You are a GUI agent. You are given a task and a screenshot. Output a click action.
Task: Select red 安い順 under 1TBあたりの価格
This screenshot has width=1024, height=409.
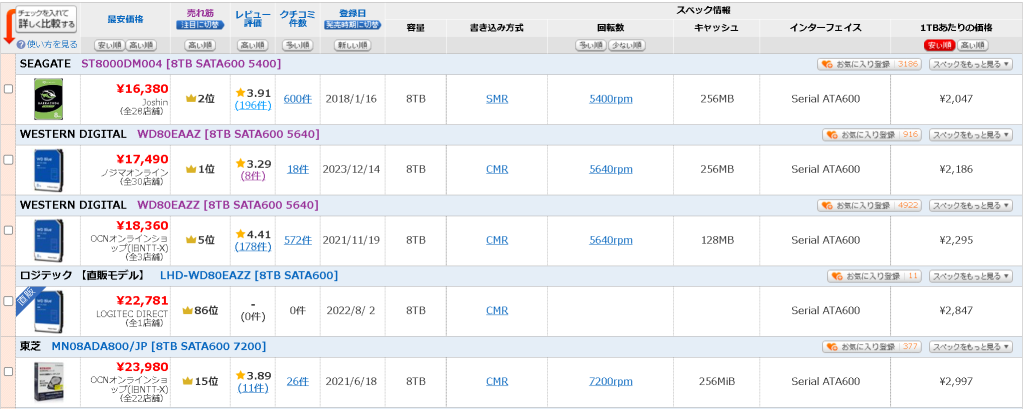coord(939,45)
